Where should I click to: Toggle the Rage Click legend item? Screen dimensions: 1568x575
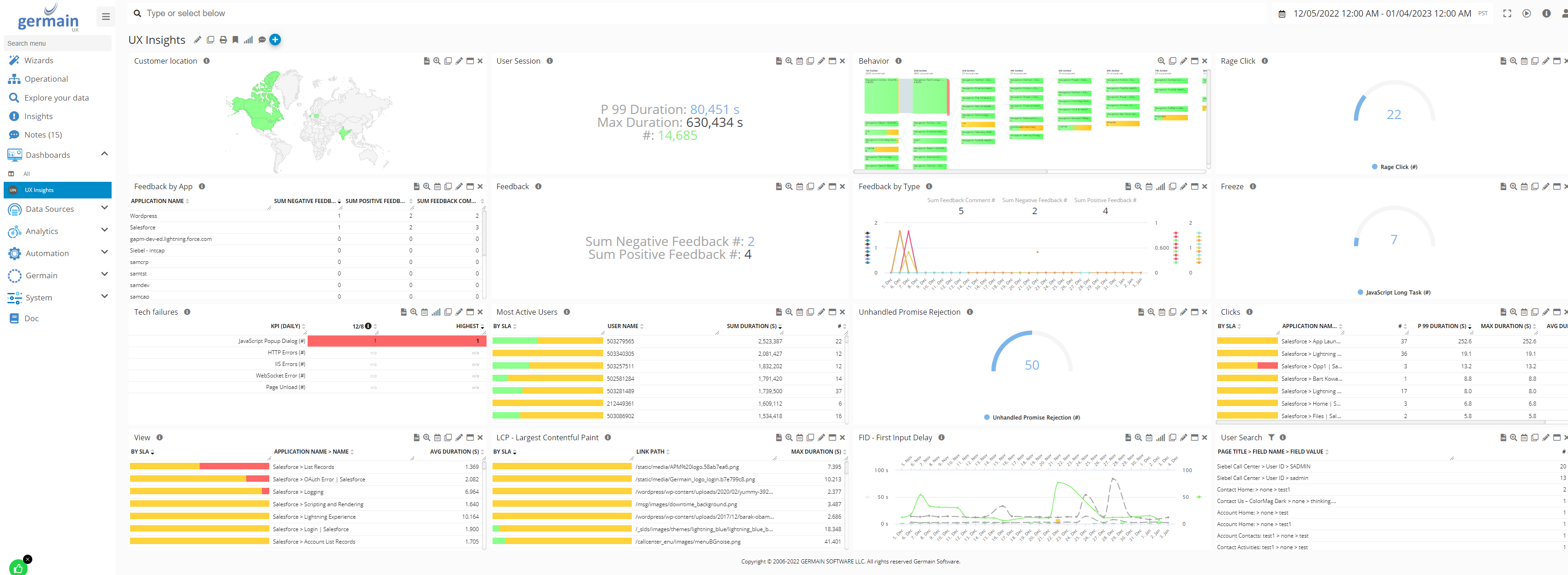pyautogui.click(x=1395, y=166)
